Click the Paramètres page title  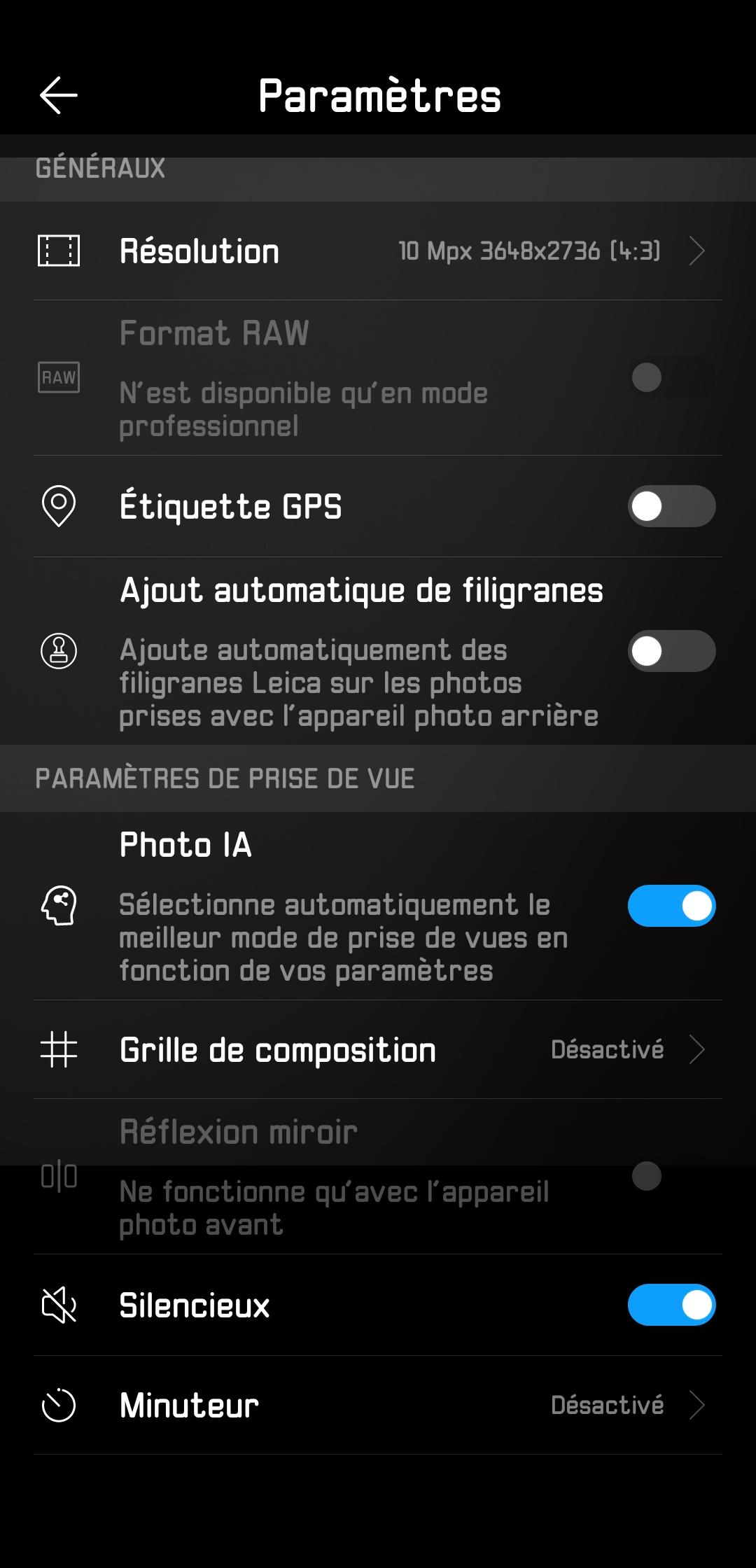point(379,96)
